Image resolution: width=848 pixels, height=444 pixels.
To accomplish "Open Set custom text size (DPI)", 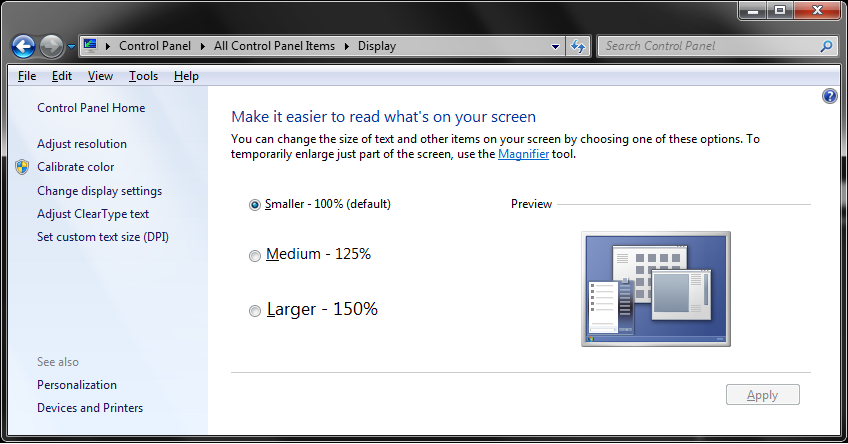I will (103, 237).
